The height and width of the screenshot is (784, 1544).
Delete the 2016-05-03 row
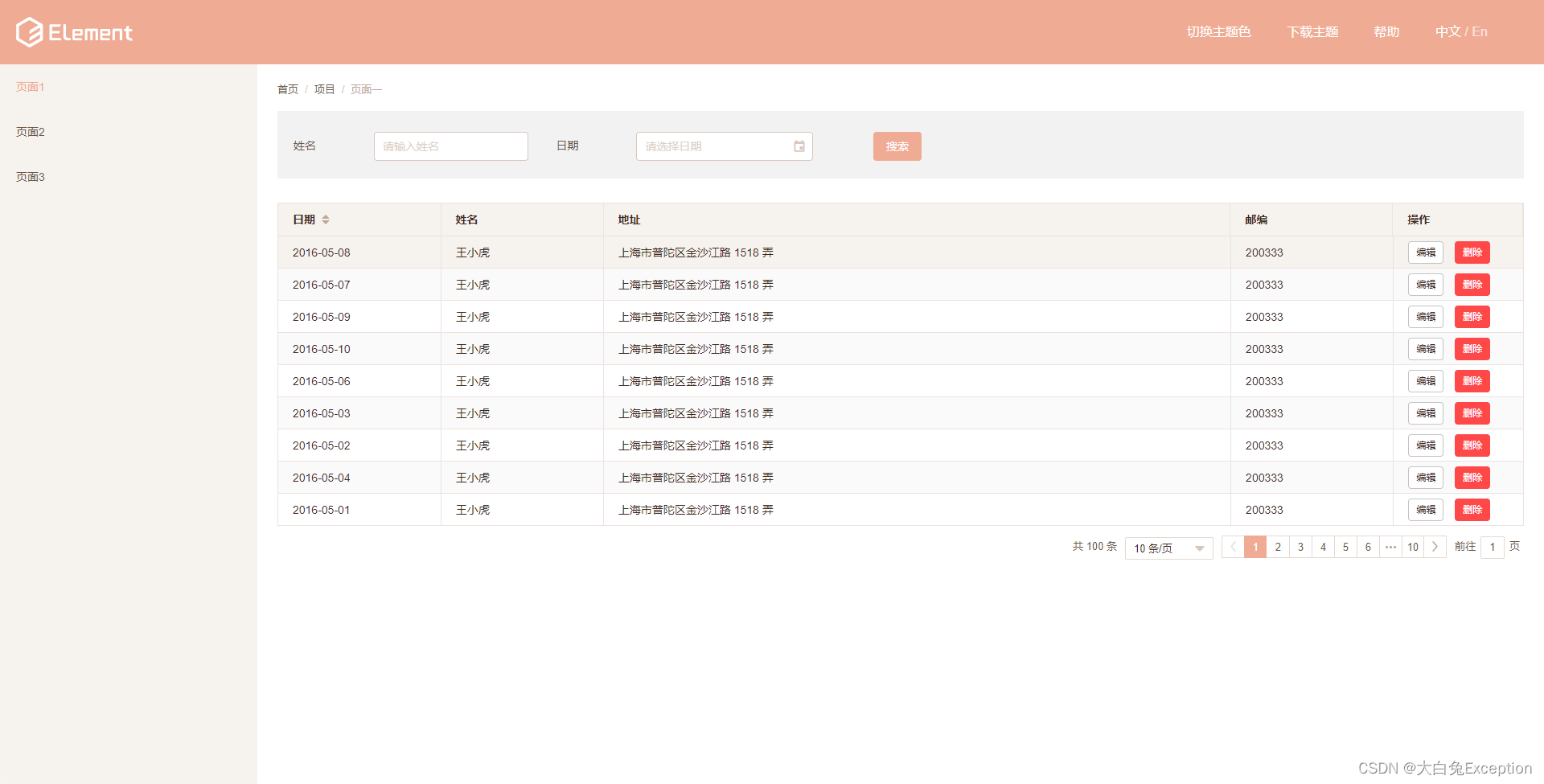(x=1472, y=413)
